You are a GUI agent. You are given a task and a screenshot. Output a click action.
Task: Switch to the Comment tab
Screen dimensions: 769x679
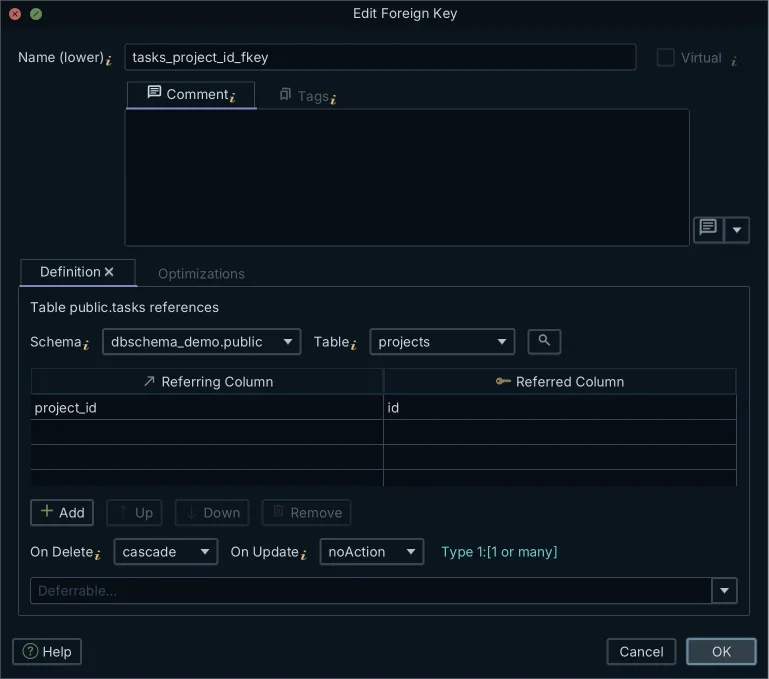191,94
